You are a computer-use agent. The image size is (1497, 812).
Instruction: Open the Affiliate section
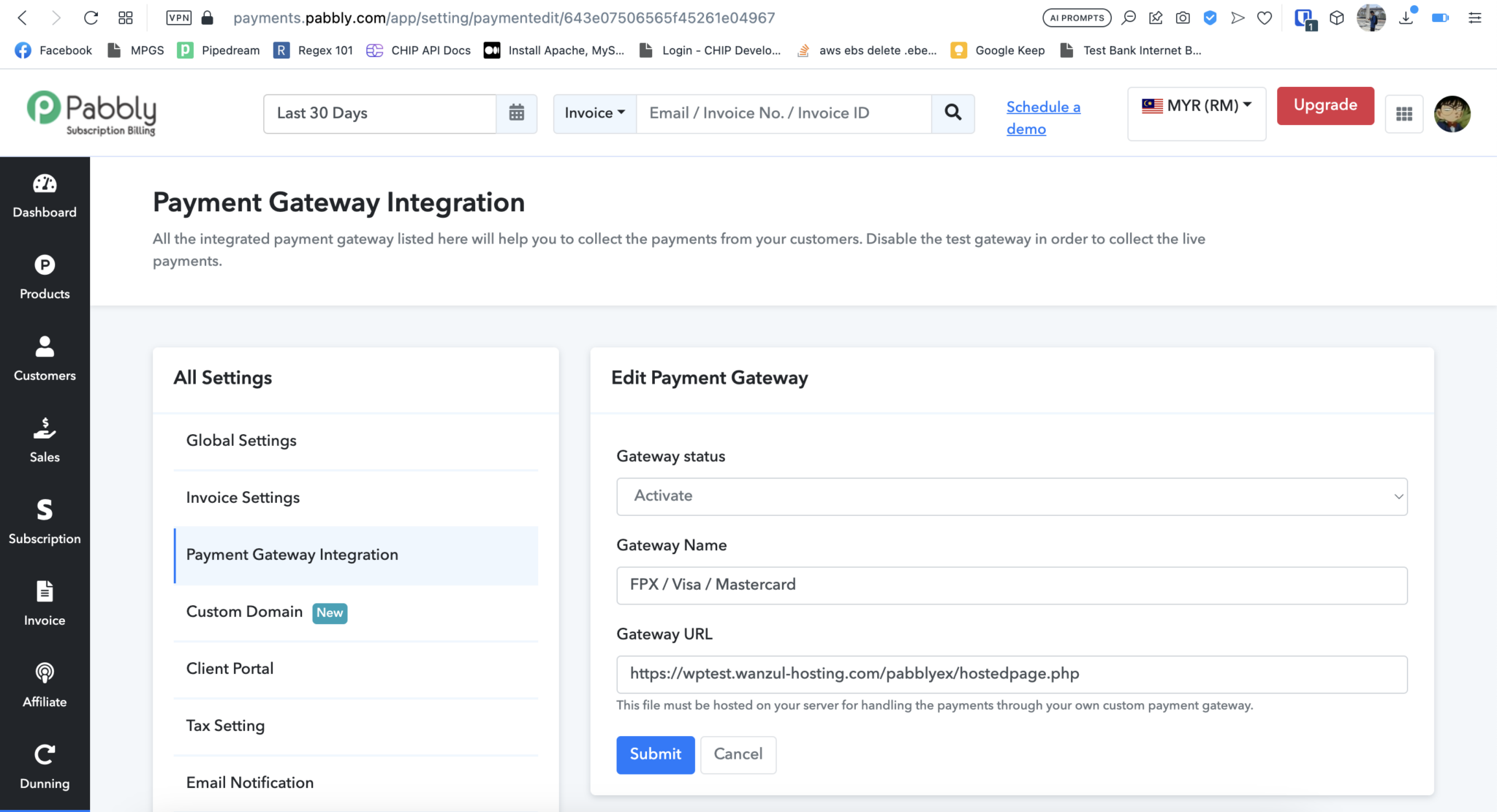tap(45, 686)
